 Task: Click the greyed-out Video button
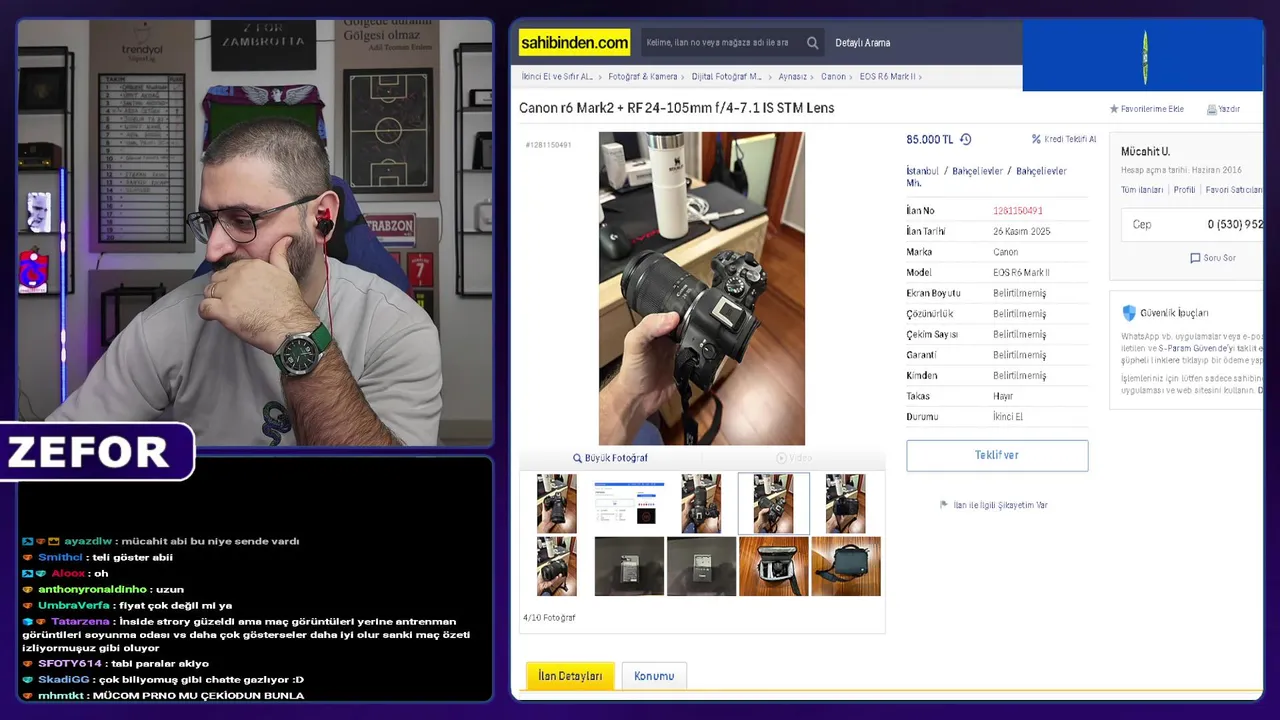[x=794, y=458]
